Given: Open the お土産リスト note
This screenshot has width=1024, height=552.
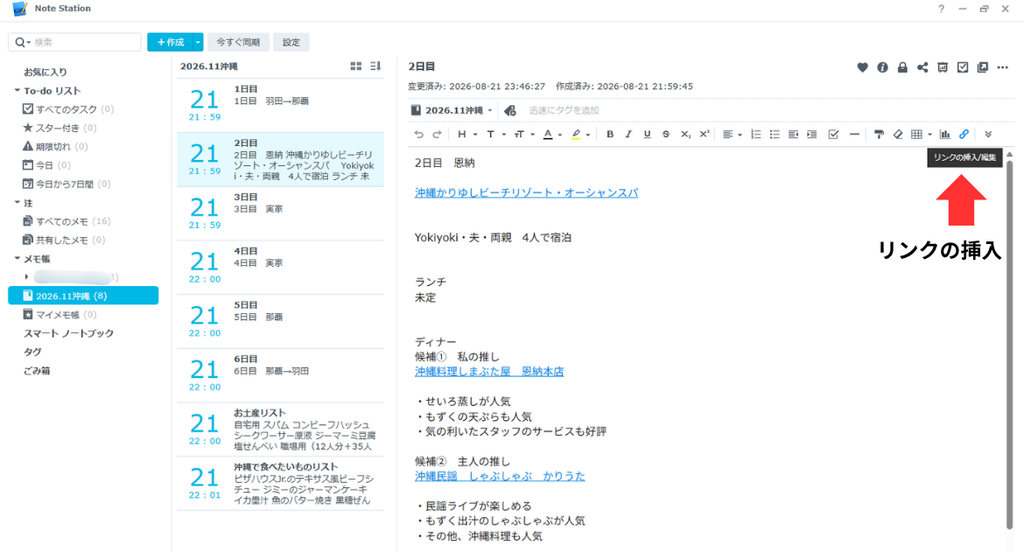Looking at the screenshot, I should (x=280, y=429).
